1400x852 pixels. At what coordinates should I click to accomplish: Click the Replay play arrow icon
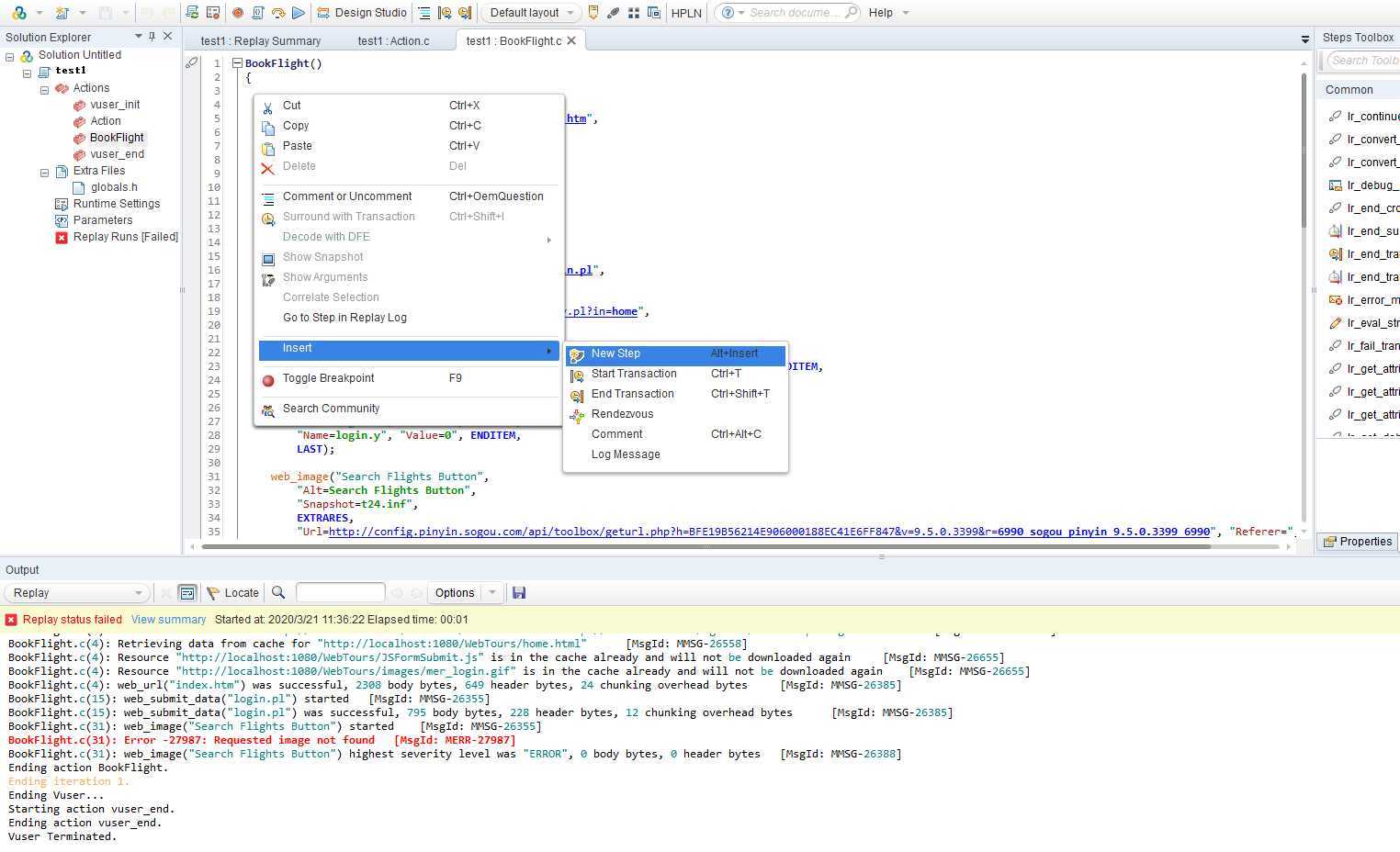point(299,13)
